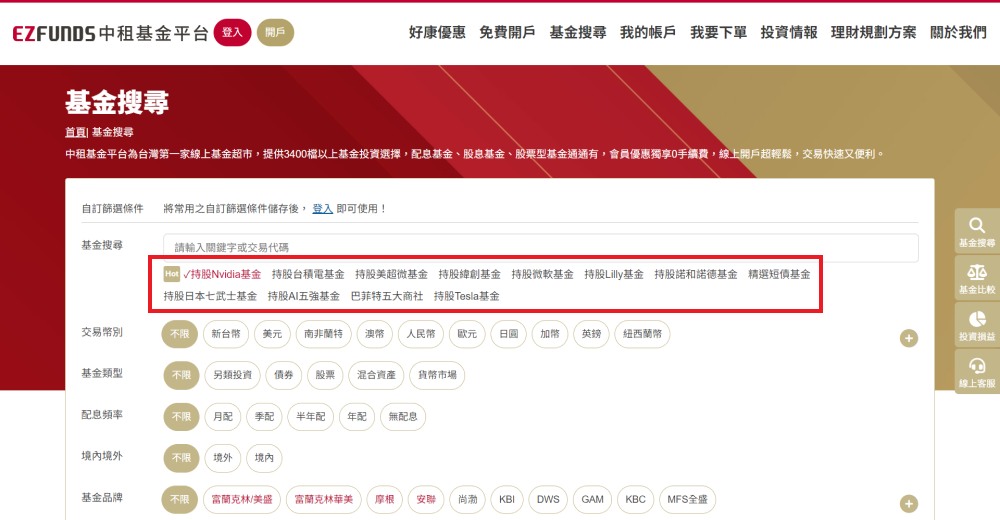Filter brand by MFS全盛
Screen dimensions: 1000x520
[688, 500]
